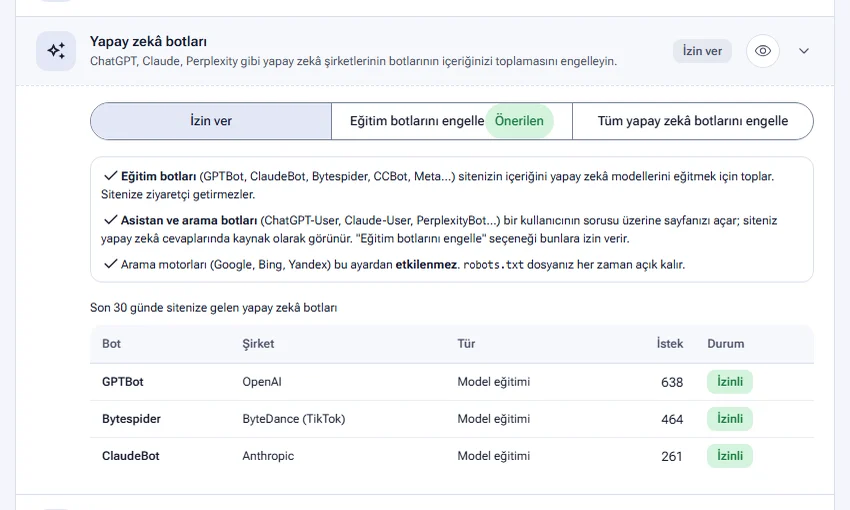Click the Eğitim botları checkmark icon
The image size is (850, 510).
(111, 176)
